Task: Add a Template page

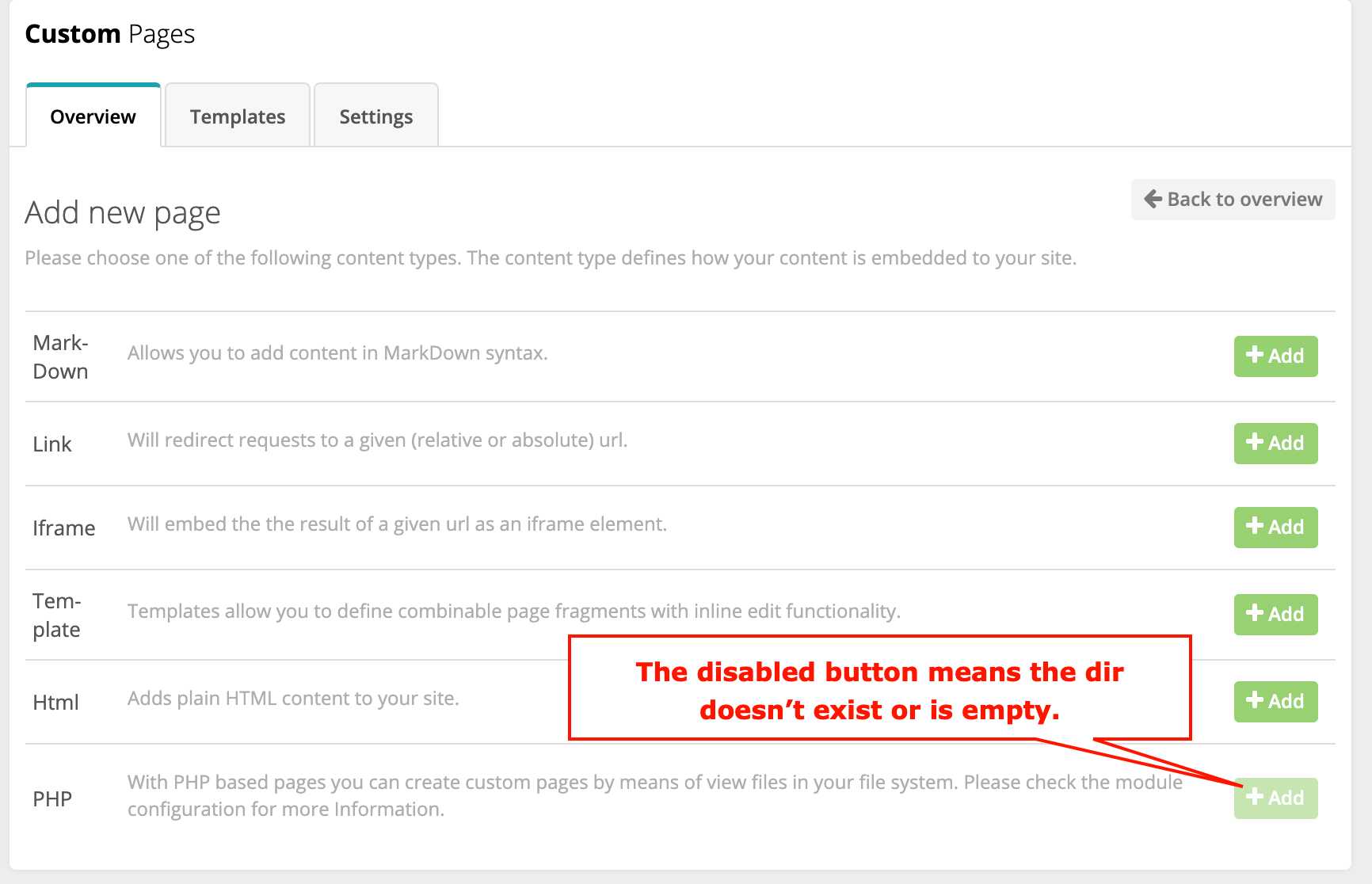Action: pos(1275,615)
